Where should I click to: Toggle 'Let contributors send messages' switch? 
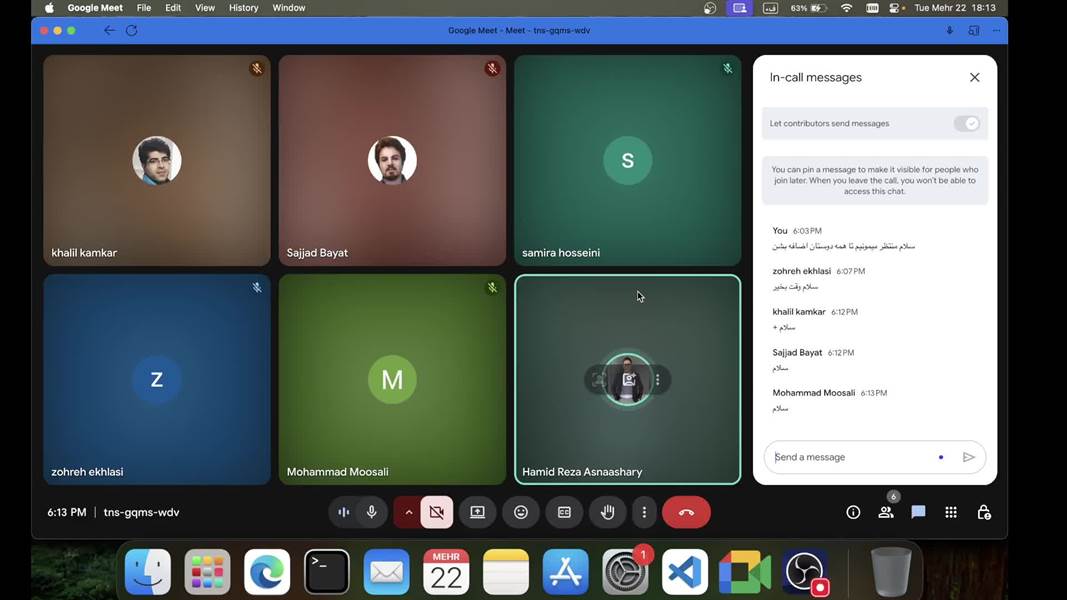[x=966, y=124]
